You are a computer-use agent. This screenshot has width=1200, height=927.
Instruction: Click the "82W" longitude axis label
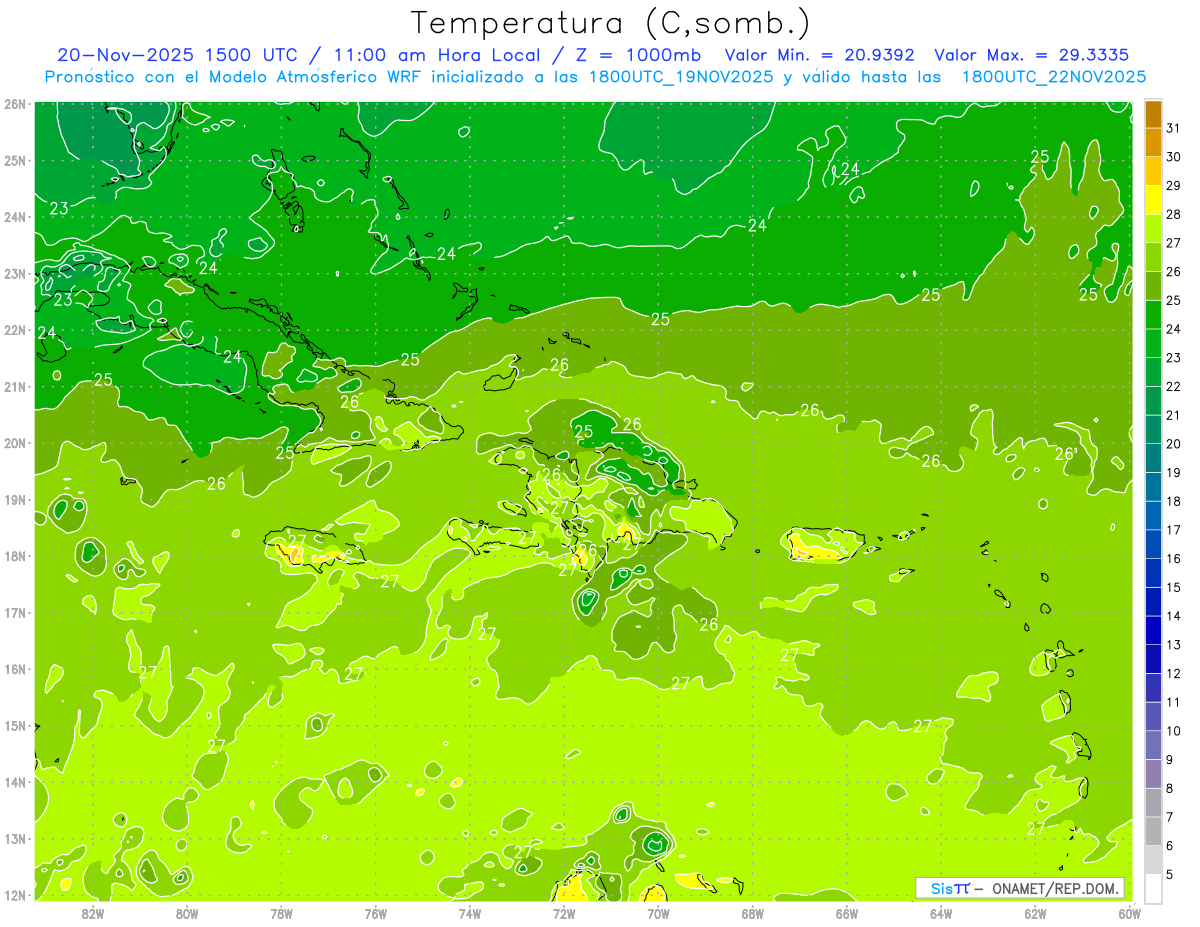93,912
